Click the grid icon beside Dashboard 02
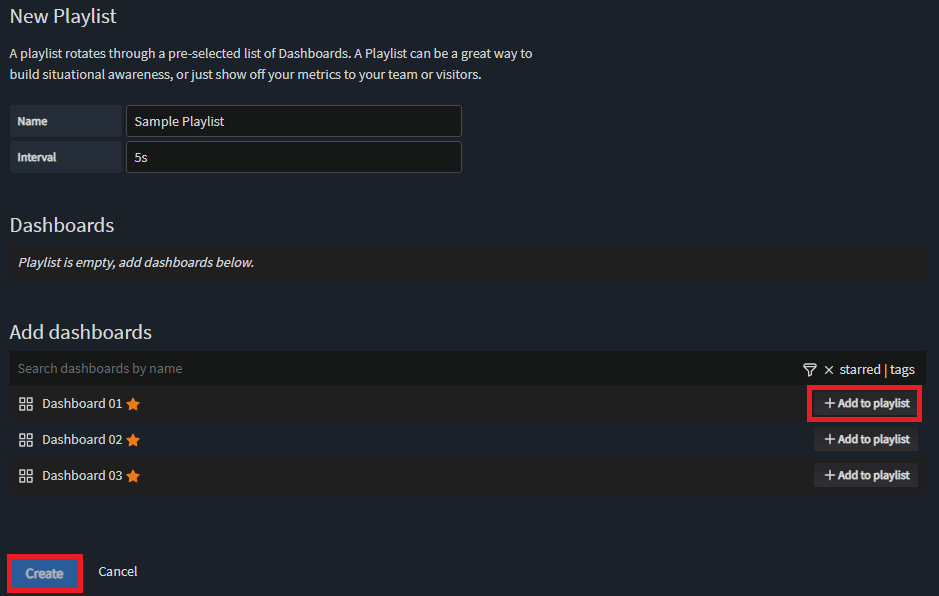The image size is (939, 596). (26, 440)
